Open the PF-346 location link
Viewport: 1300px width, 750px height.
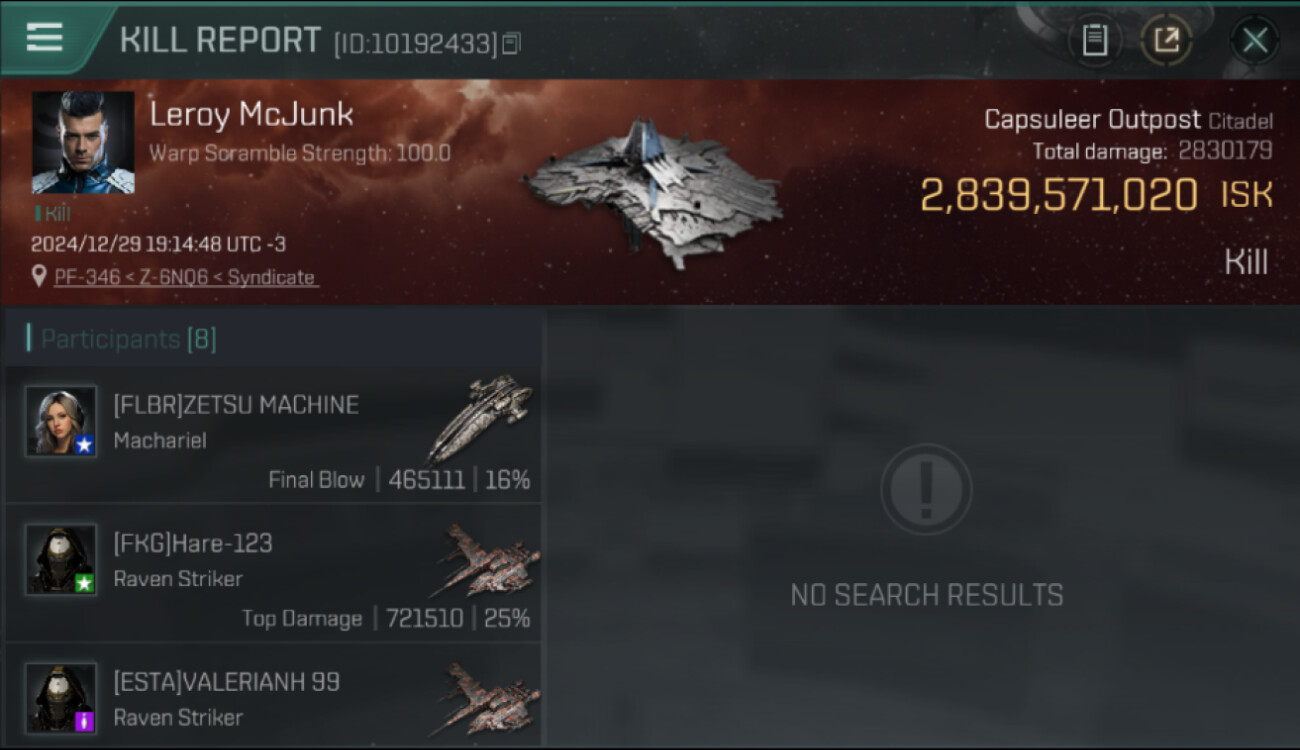[185, 277]
